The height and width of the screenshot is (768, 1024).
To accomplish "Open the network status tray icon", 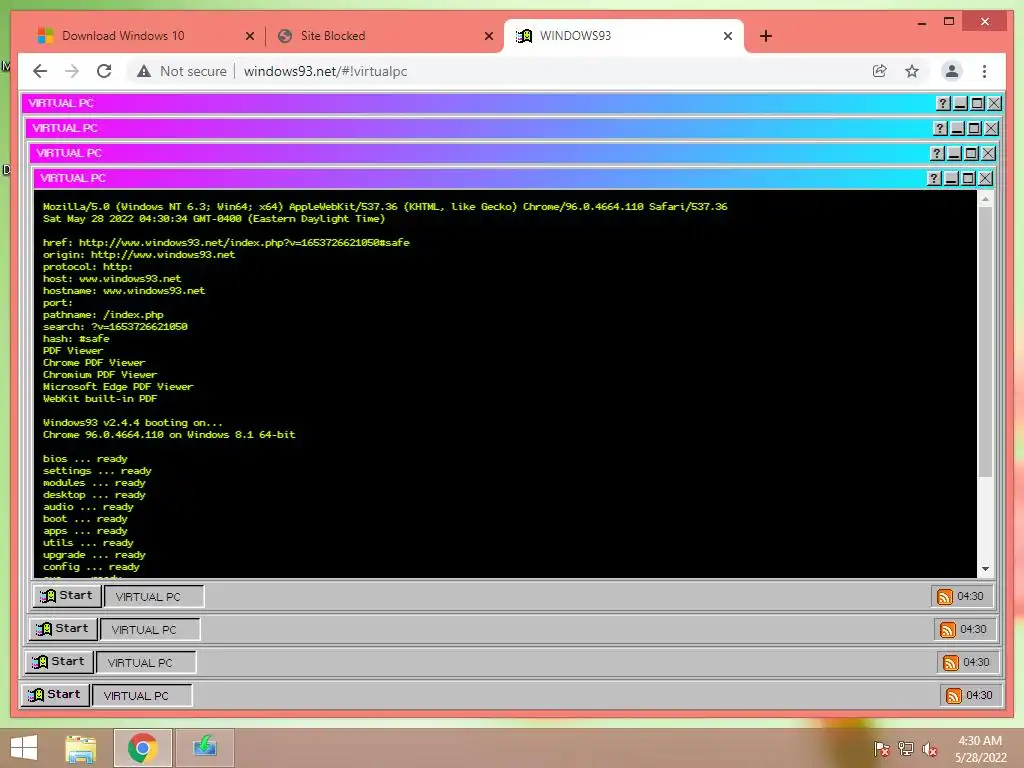I will point(905,748).
